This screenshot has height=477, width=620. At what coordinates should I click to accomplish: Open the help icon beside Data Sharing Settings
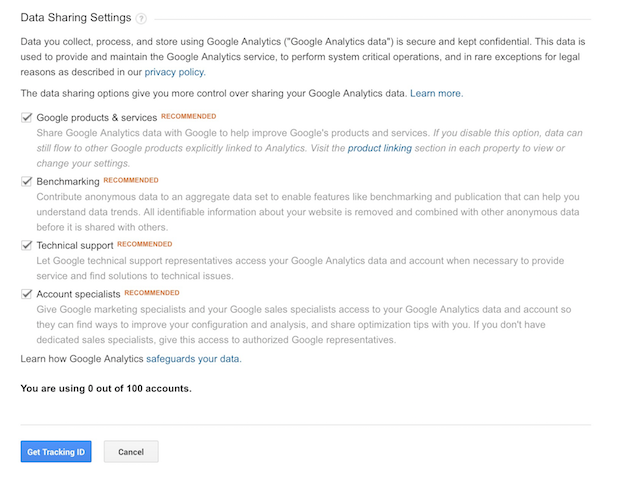point(141,19)
